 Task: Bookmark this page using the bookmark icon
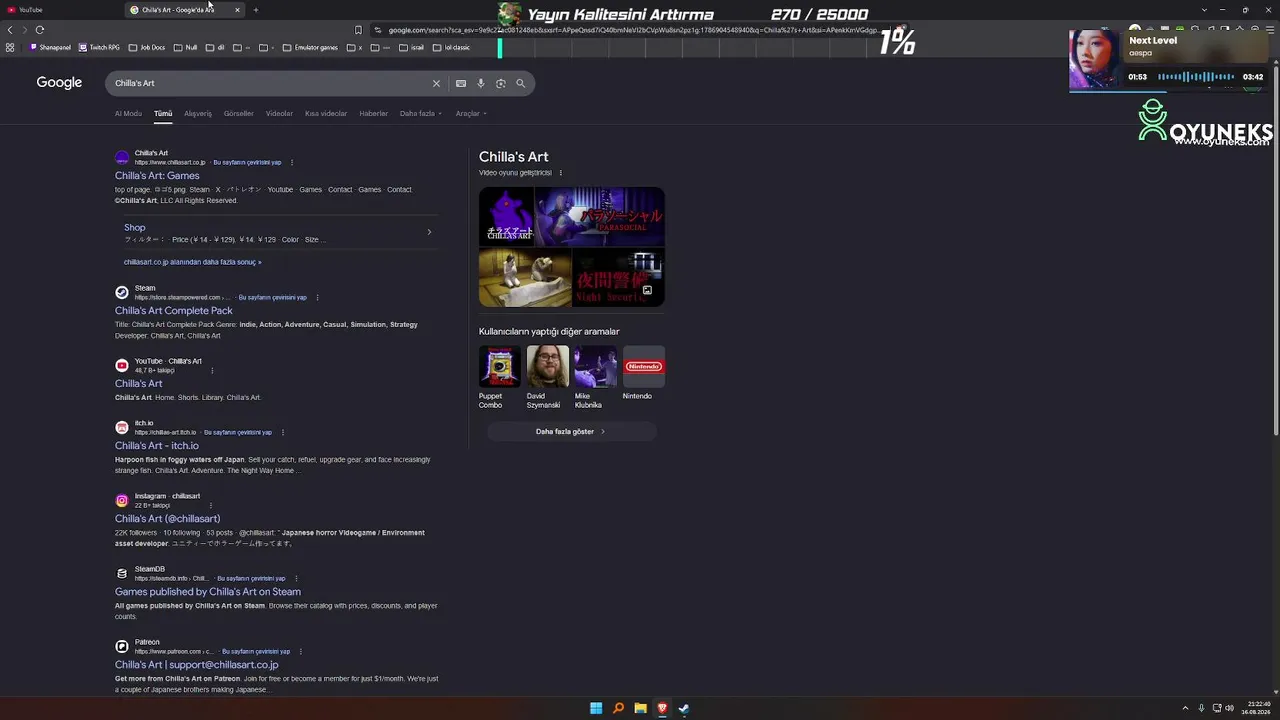coord(358,30)
